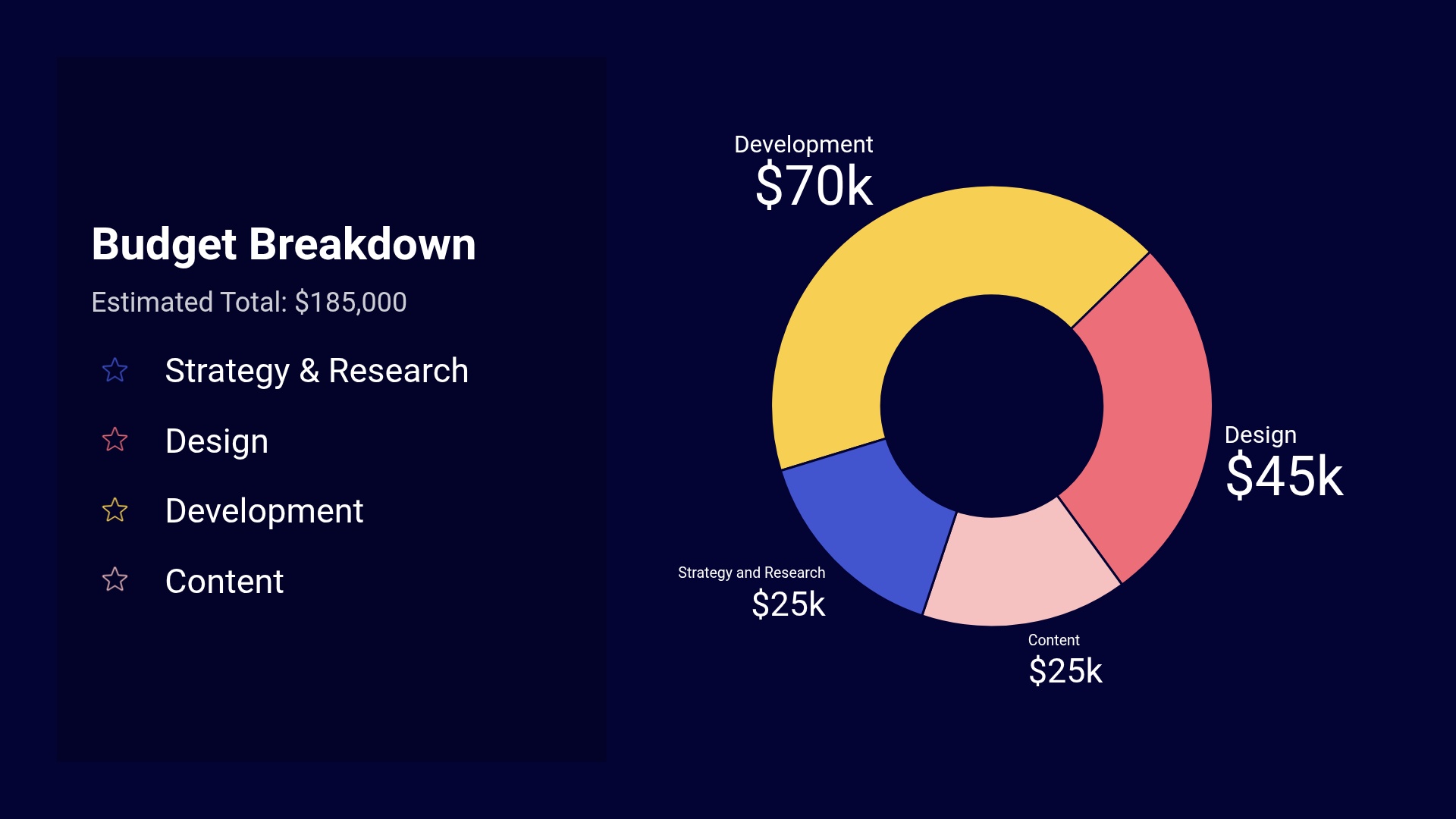Toggle the Design list item
The width and height of the screenshot is (1456, 819).
(x=216, y=441)
